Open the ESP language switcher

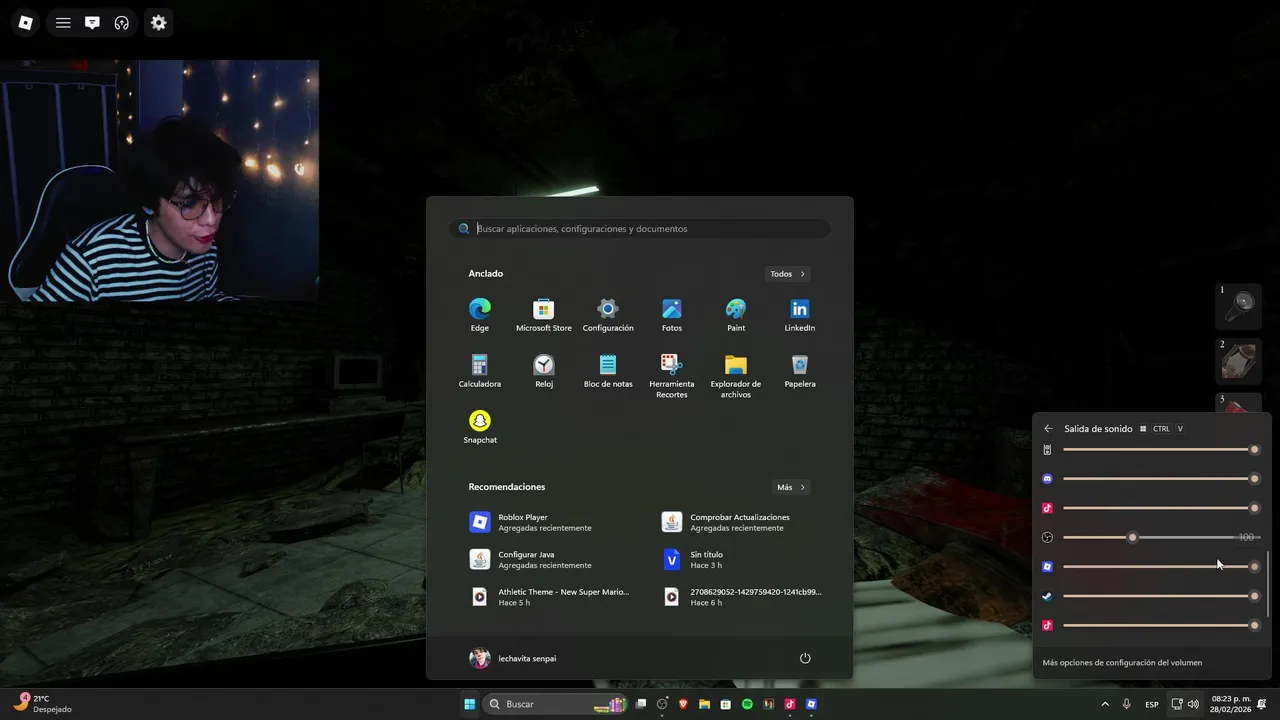[x=1152, y=704]
